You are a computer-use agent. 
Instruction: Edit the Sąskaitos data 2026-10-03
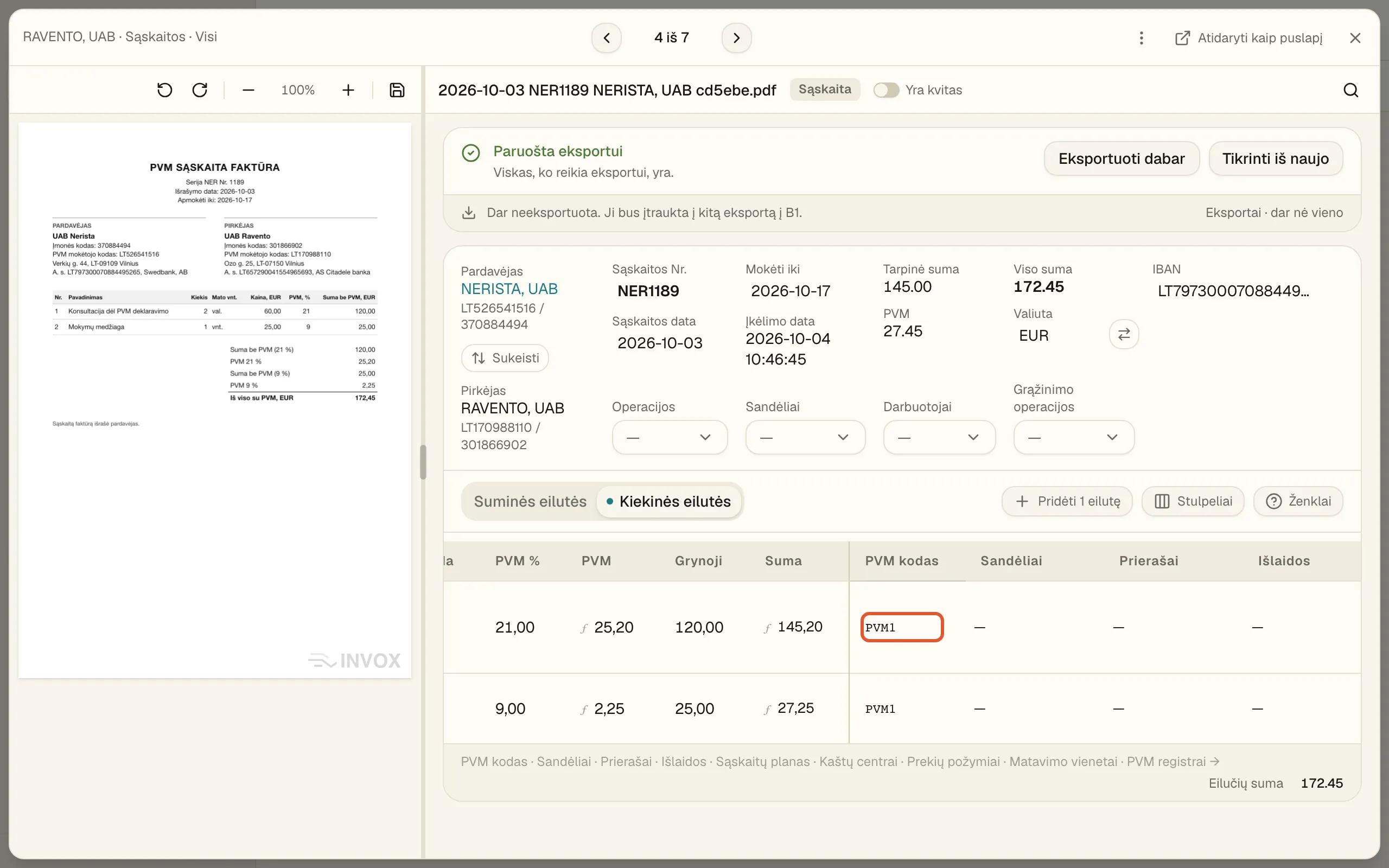point(660,343)
